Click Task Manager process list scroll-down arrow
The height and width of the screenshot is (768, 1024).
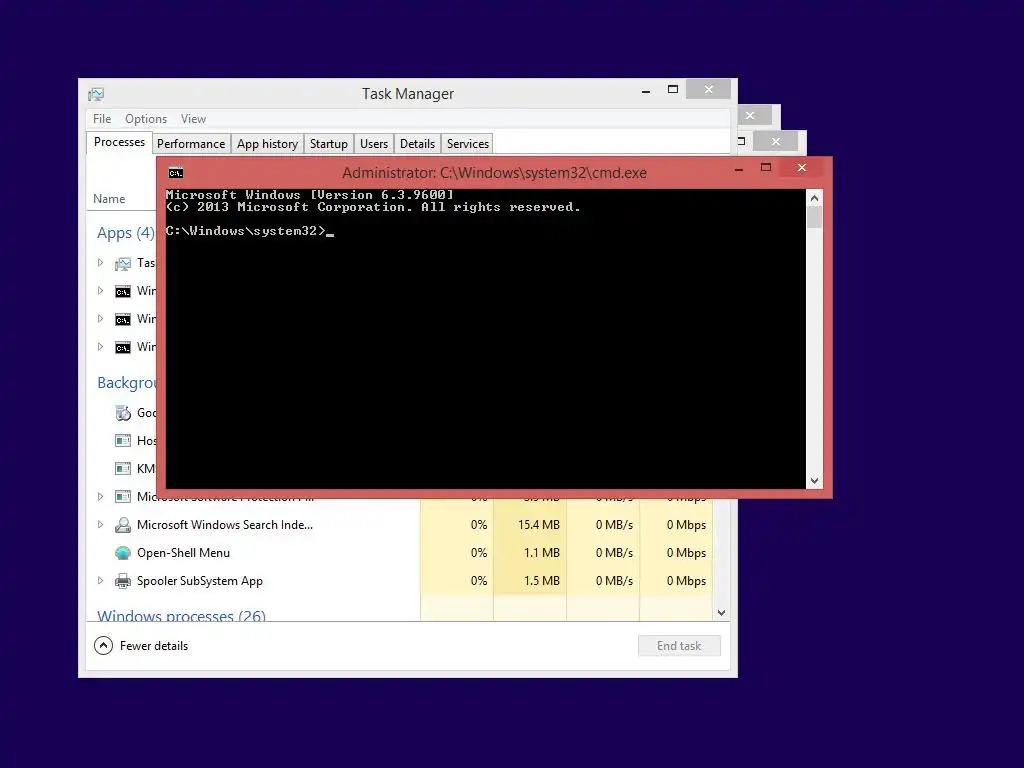(721, 613)
